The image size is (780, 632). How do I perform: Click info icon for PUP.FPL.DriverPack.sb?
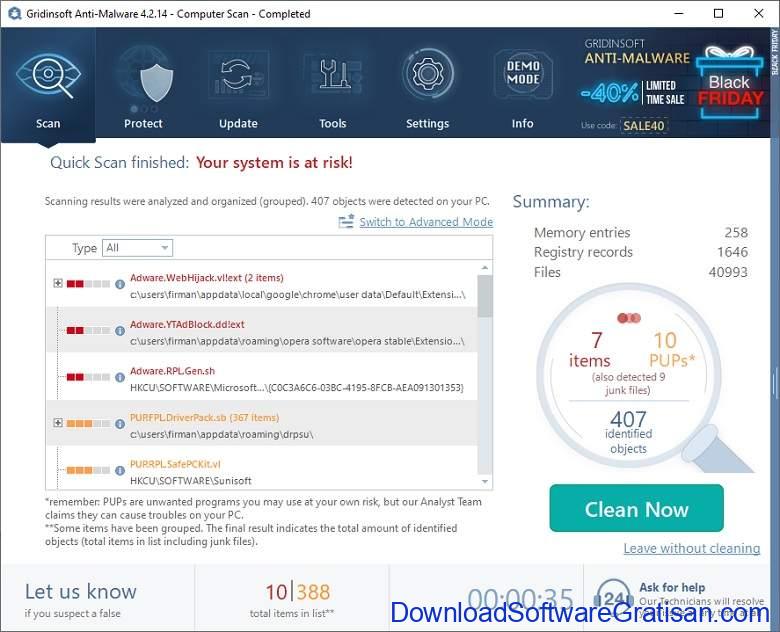coord(120,423)
